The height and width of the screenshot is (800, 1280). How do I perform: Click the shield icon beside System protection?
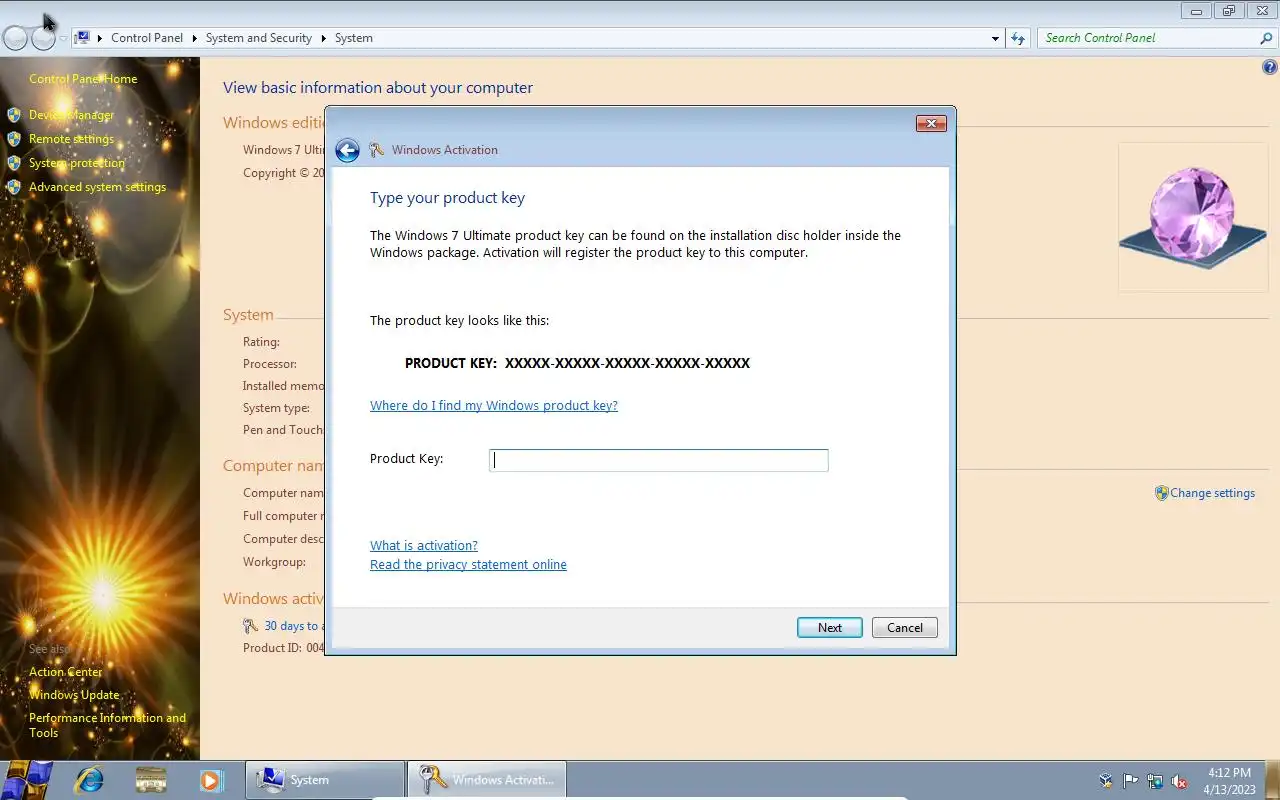[x=14, y=163]
